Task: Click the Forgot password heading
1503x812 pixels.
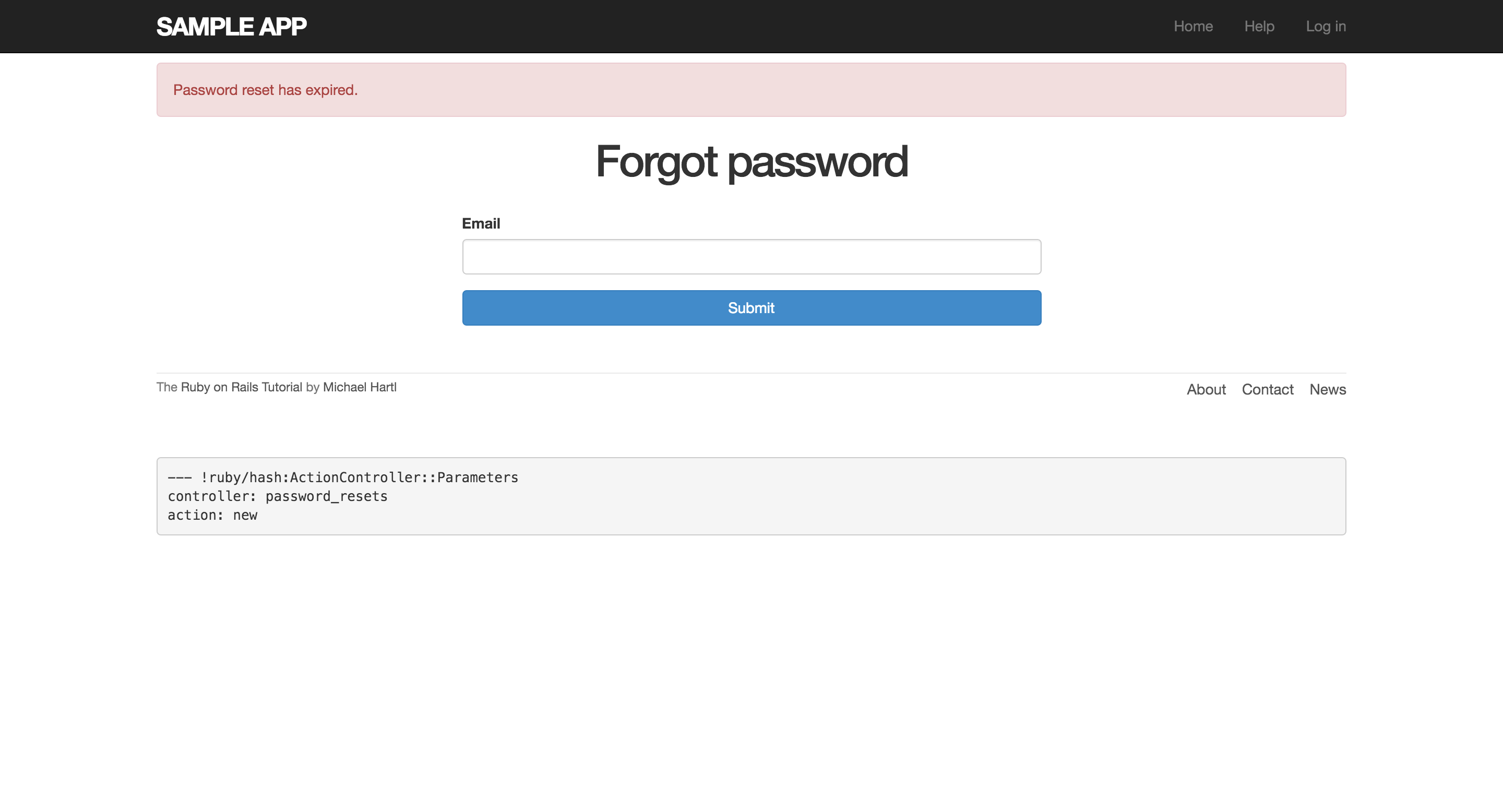Action: point(751,162)
